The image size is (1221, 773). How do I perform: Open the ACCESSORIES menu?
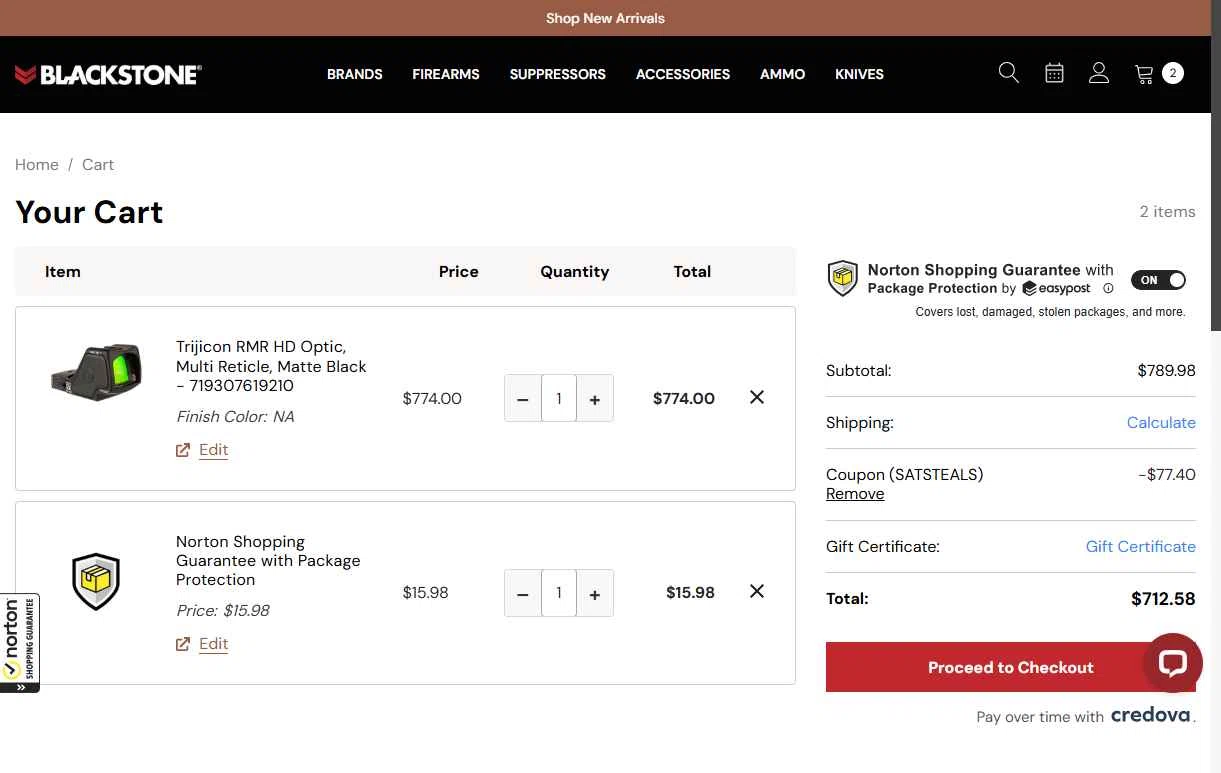[x=683, y=74]
